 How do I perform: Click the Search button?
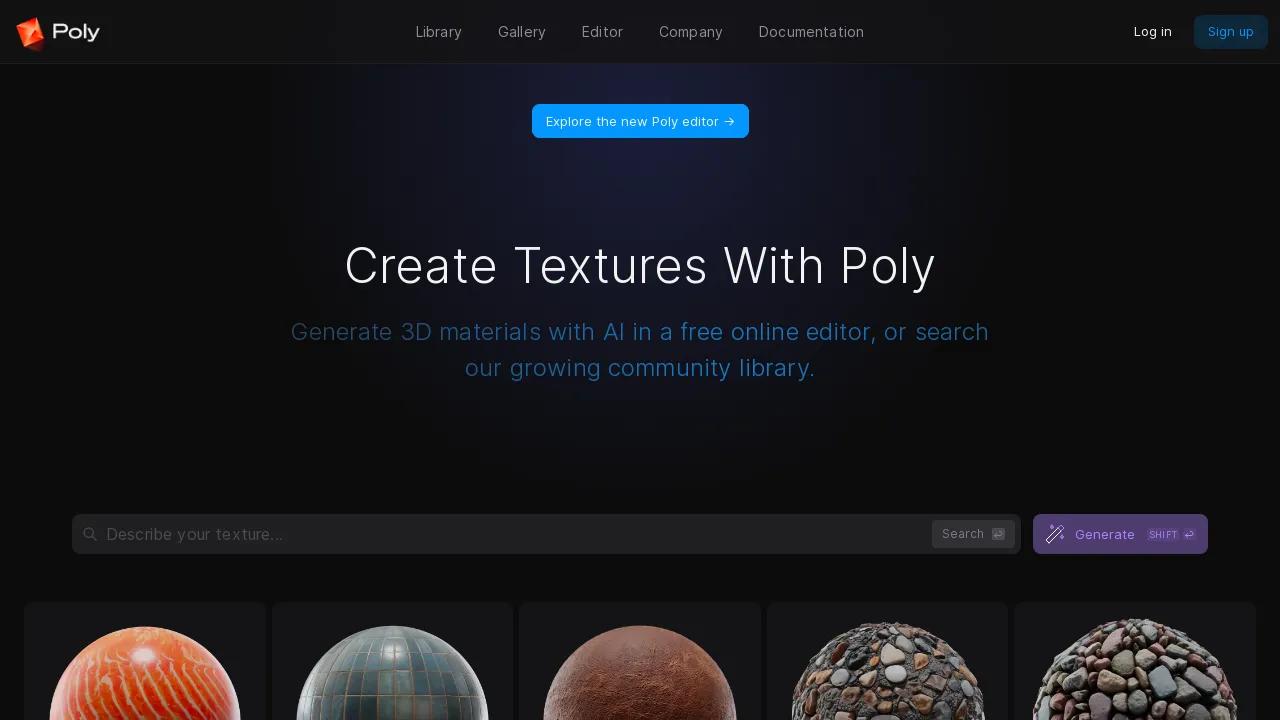[973, 534]
